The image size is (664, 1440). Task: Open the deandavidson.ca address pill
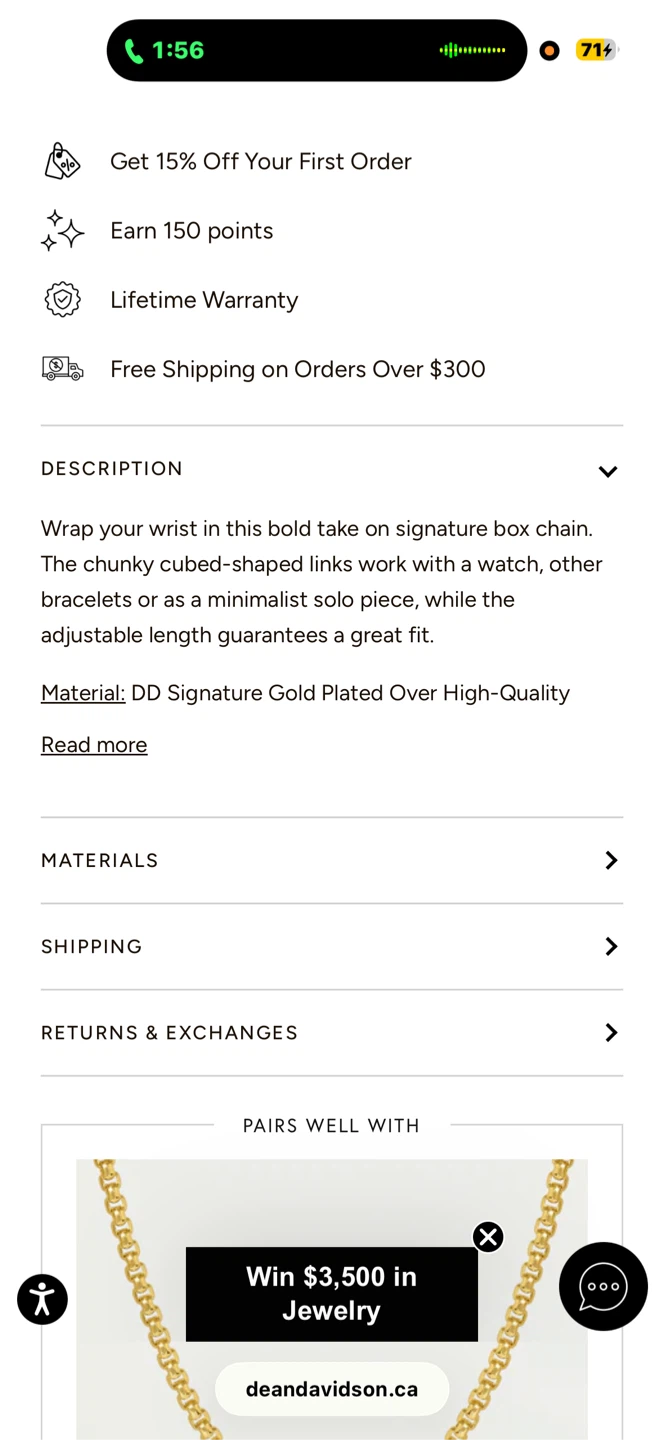332,1389
